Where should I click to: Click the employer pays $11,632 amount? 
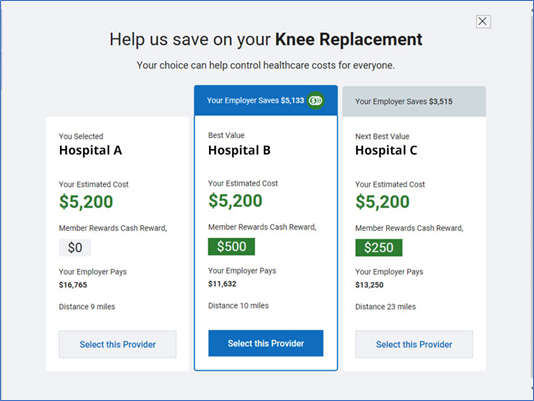tap(222, 284)
